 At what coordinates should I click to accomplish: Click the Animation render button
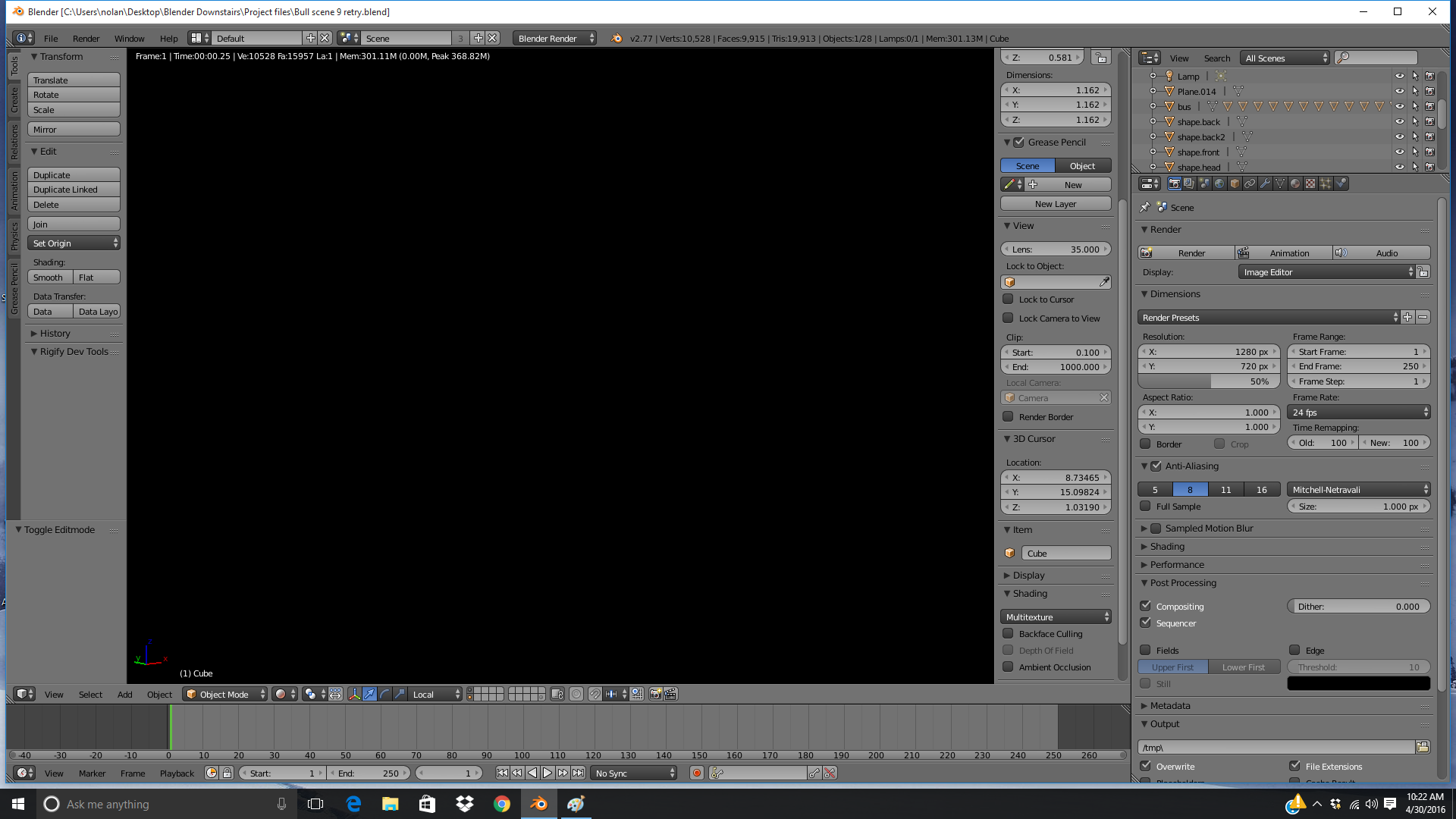point(1283,253)
